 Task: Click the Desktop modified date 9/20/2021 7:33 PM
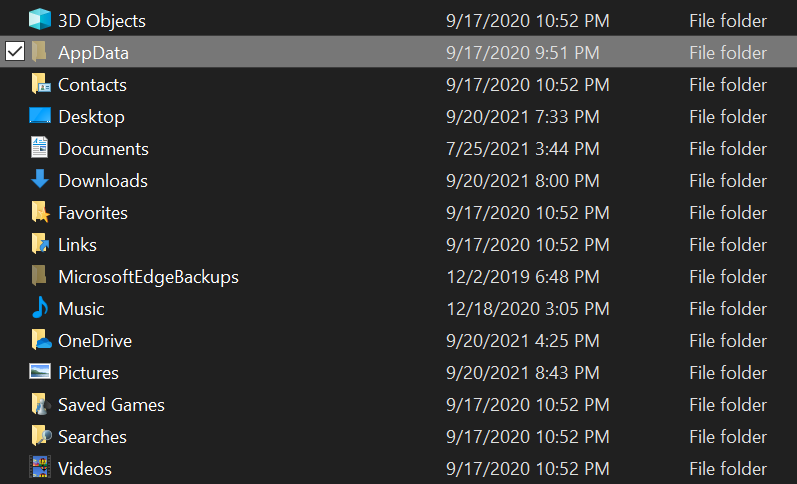click(522, 116)
